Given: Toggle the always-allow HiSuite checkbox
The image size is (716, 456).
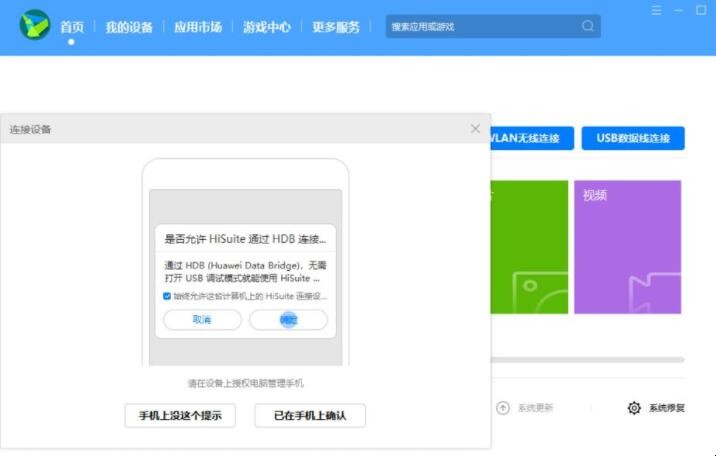Looking at the screenshot, I should click(167, 296).
